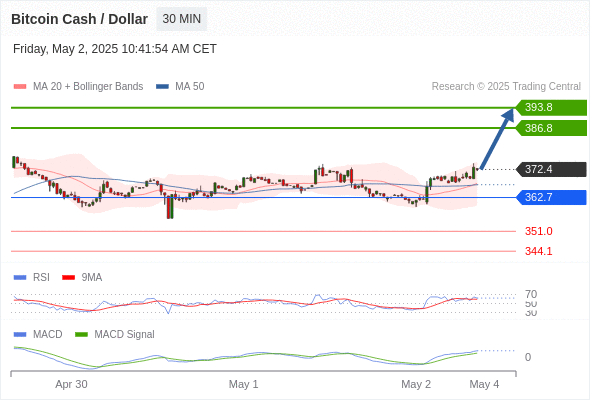Select the 393.8 green resistance label
Viewport: 590px width, 400px height.
point(551,108)
